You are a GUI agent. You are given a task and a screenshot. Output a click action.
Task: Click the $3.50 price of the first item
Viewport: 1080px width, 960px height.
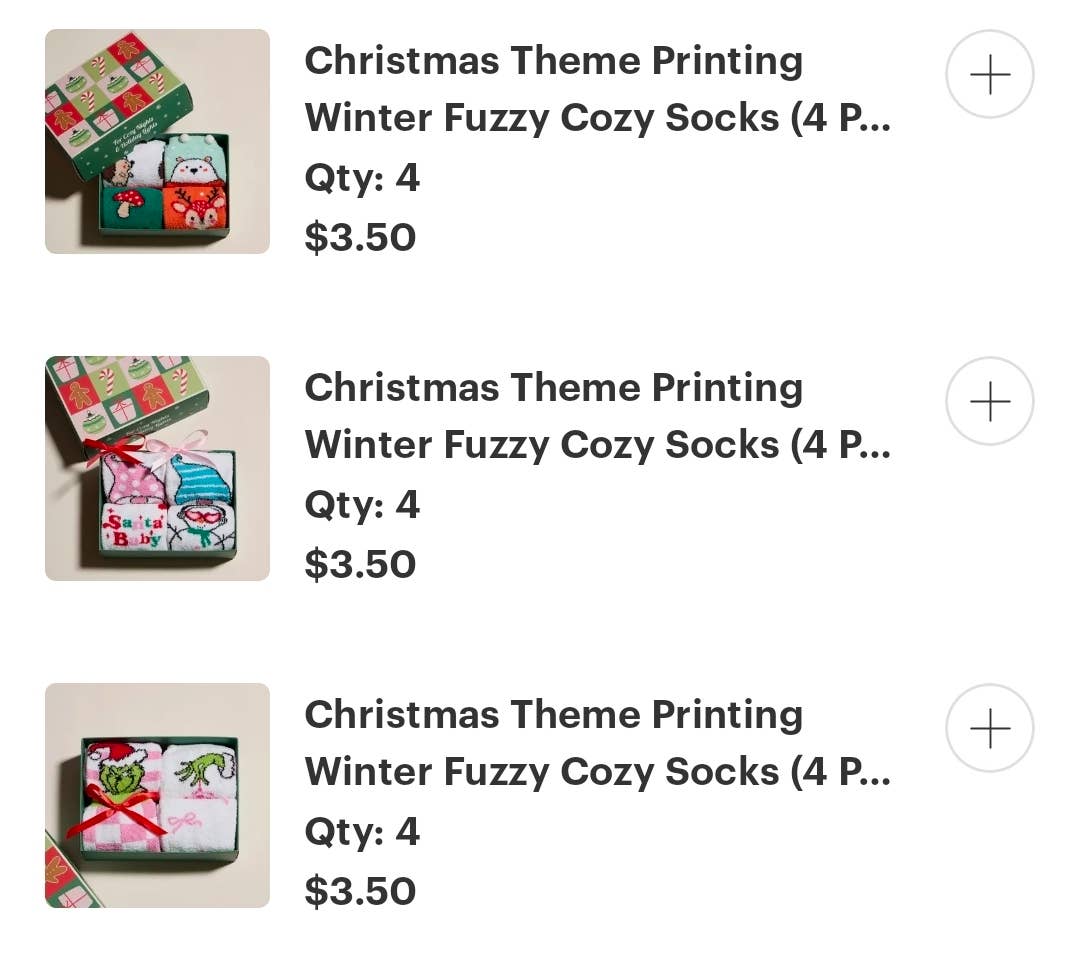[x=360, y=238]
